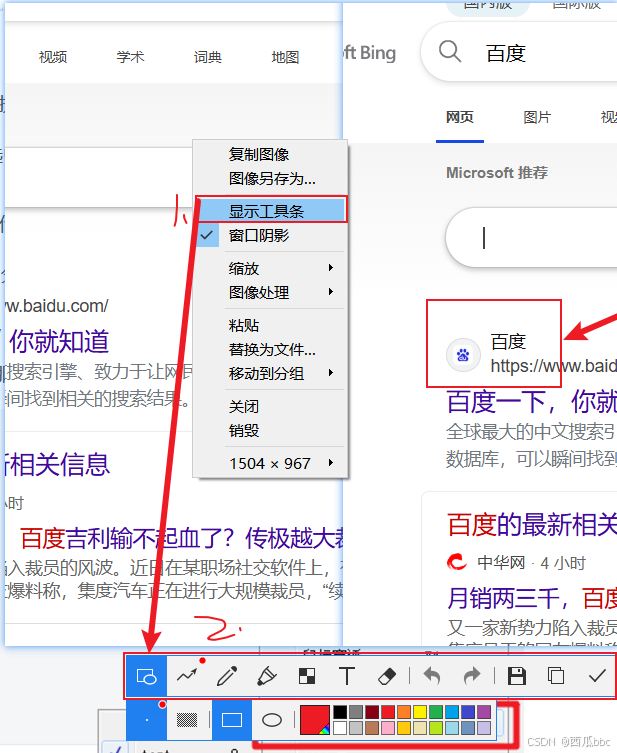This screenshot has height=753, width=617.
Task: Choose 替换为文件... in context menu
Action: click(270, 349)
